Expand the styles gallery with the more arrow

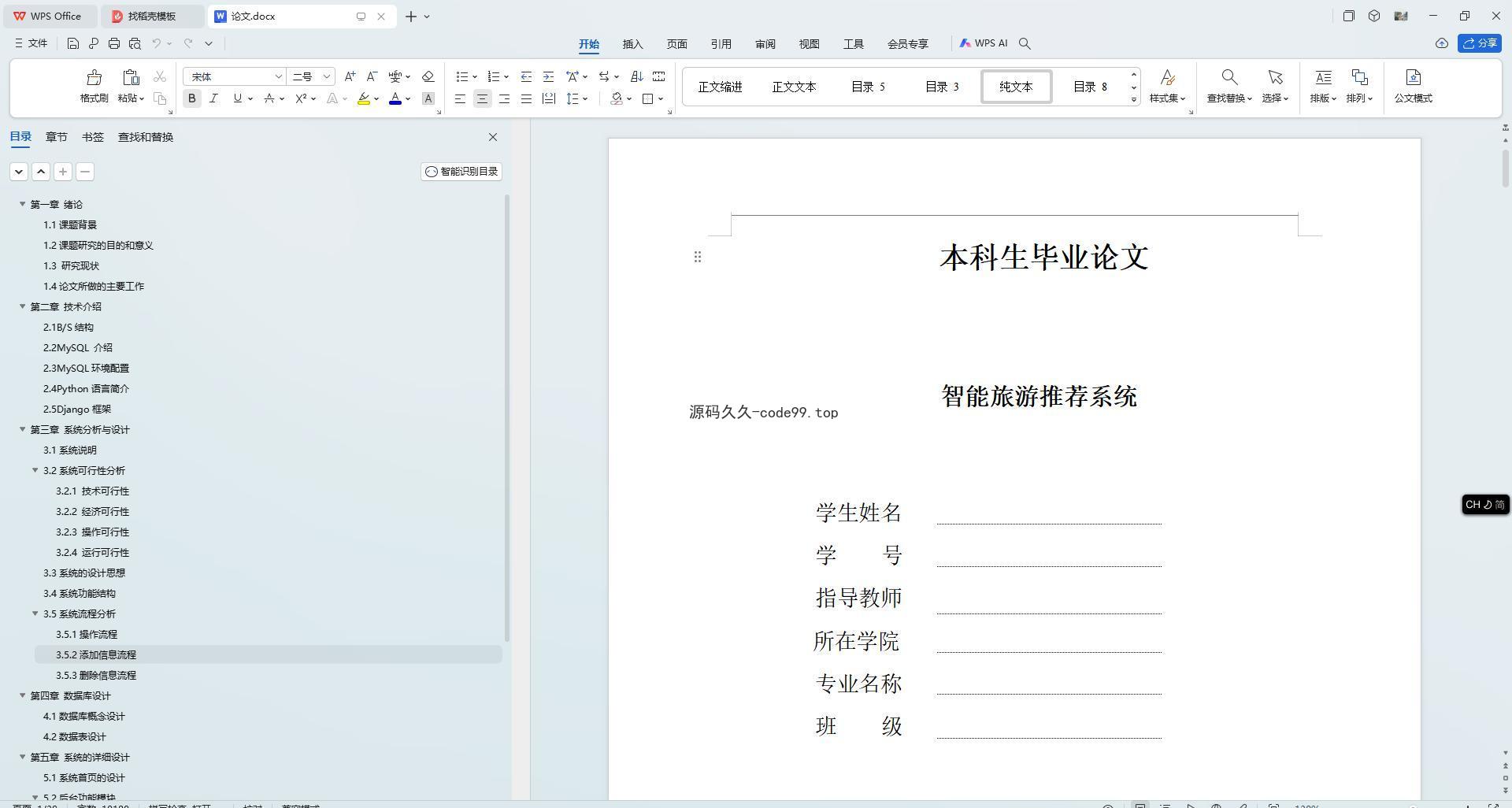pos(1134,99)
